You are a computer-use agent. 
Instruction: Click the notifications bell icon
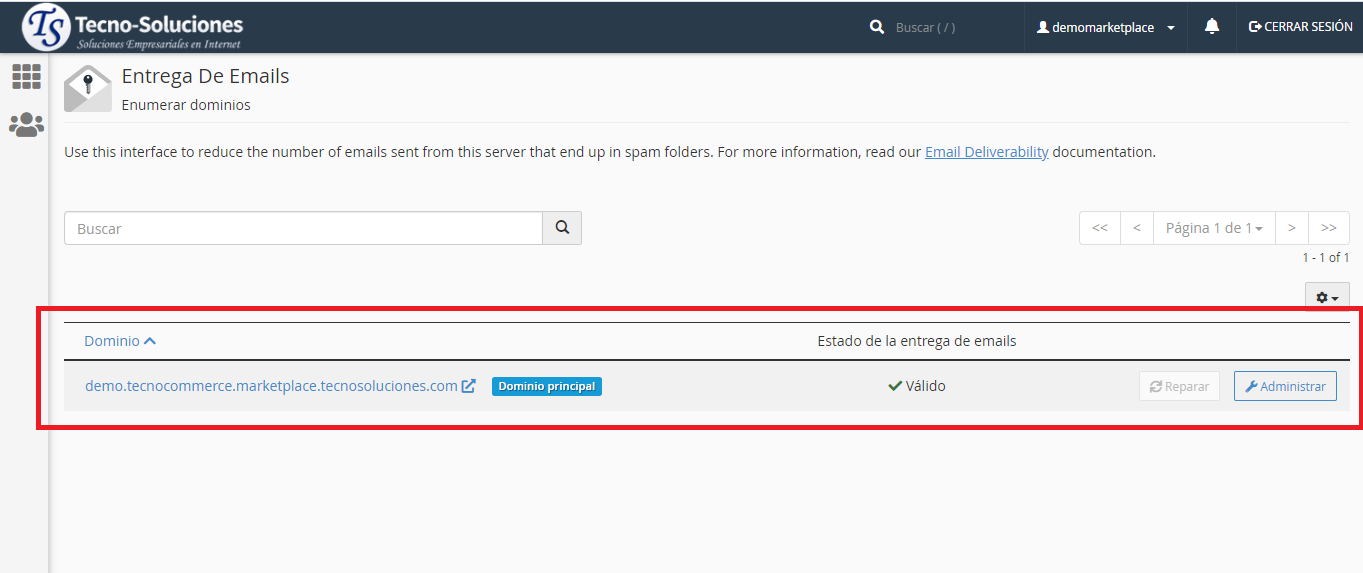pos(1212,27)
